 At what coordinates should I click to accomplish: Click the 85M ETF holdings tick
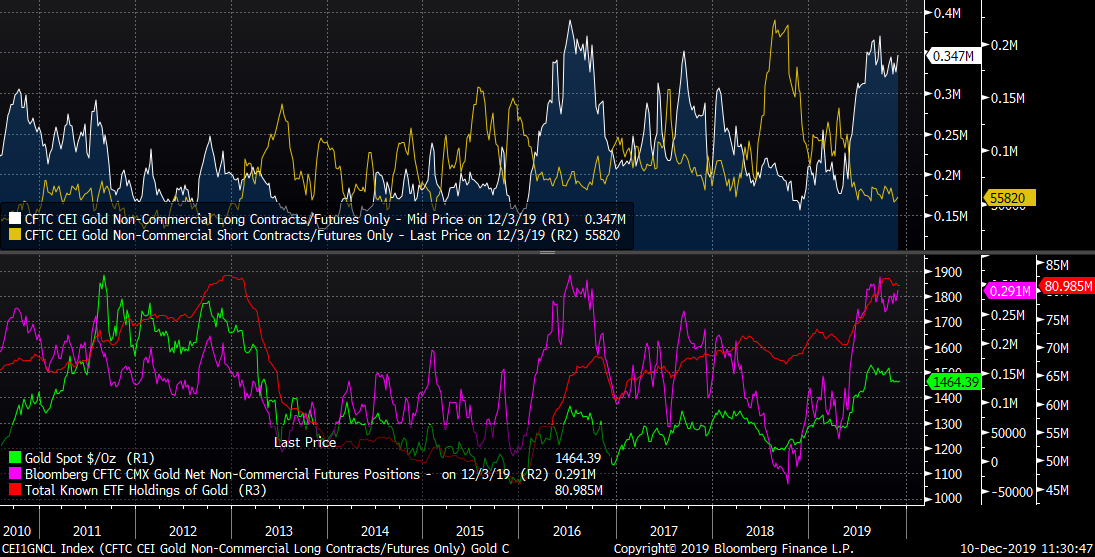pos(1057,265)
